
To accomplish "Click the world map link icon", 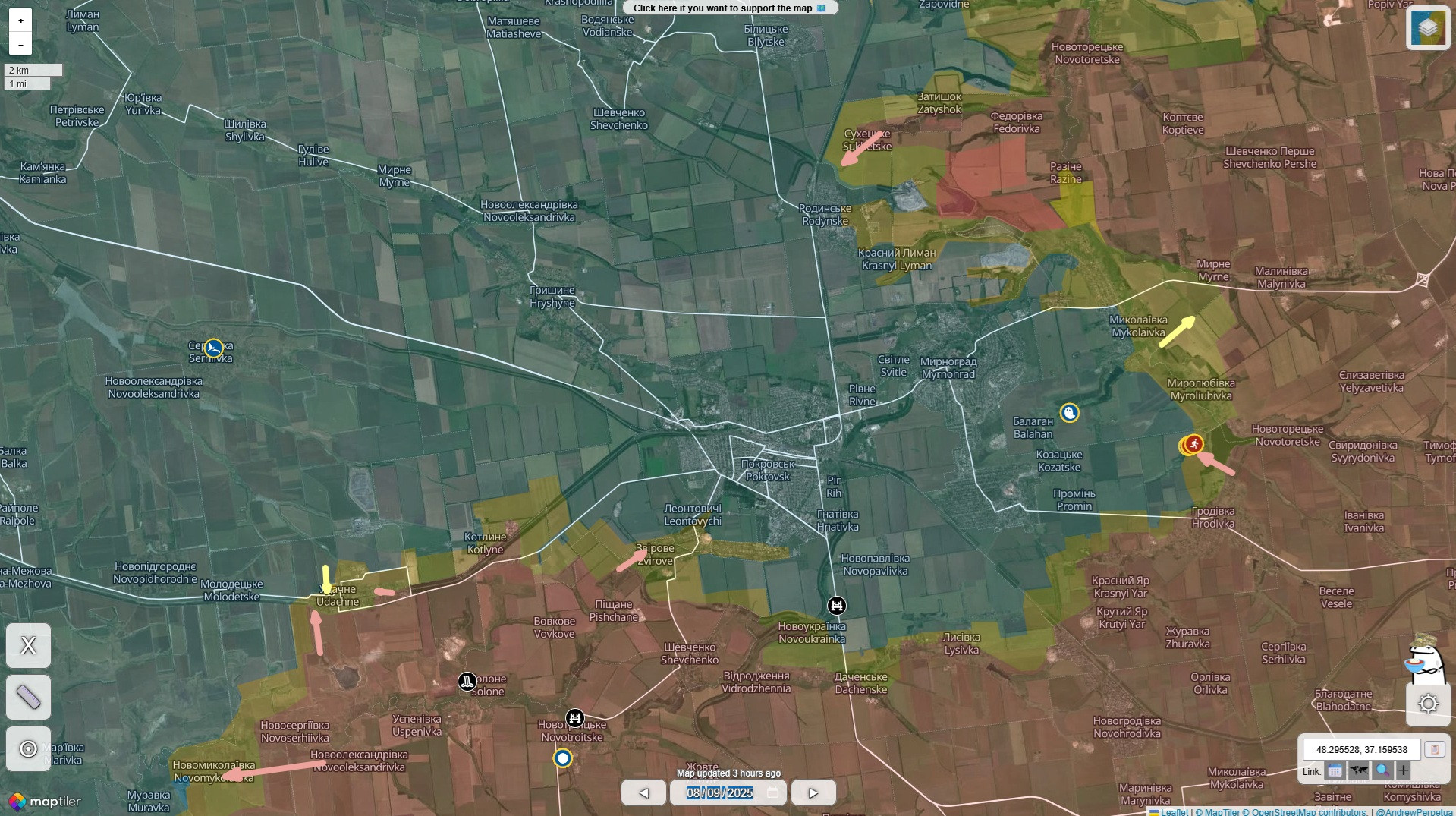I will [1358, 770].
